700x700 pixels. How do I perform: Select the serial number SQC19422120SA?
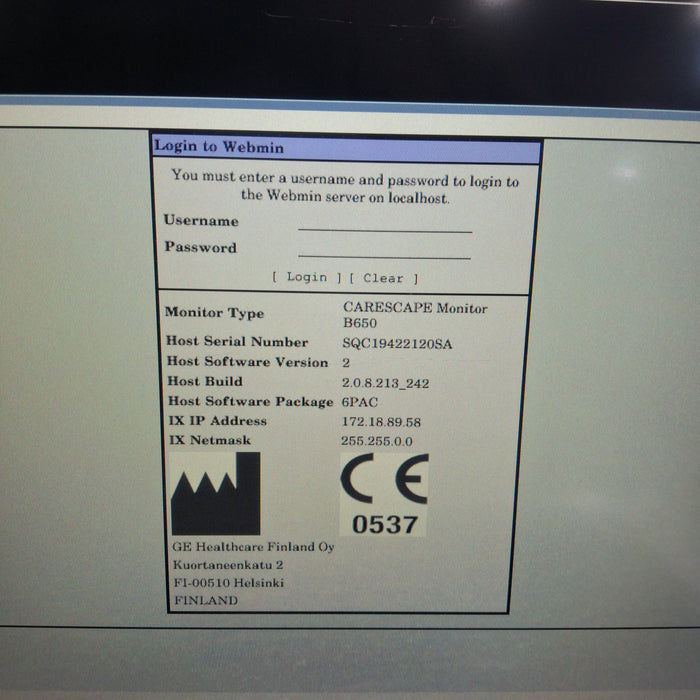[397, 343]
